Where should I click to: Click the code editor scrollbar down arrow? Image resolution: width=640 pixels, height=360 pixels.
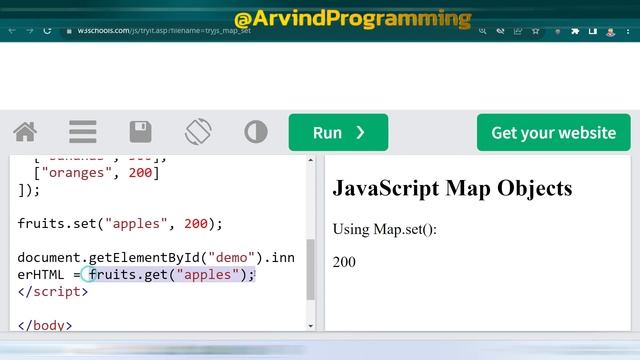[x=311, y=326]
